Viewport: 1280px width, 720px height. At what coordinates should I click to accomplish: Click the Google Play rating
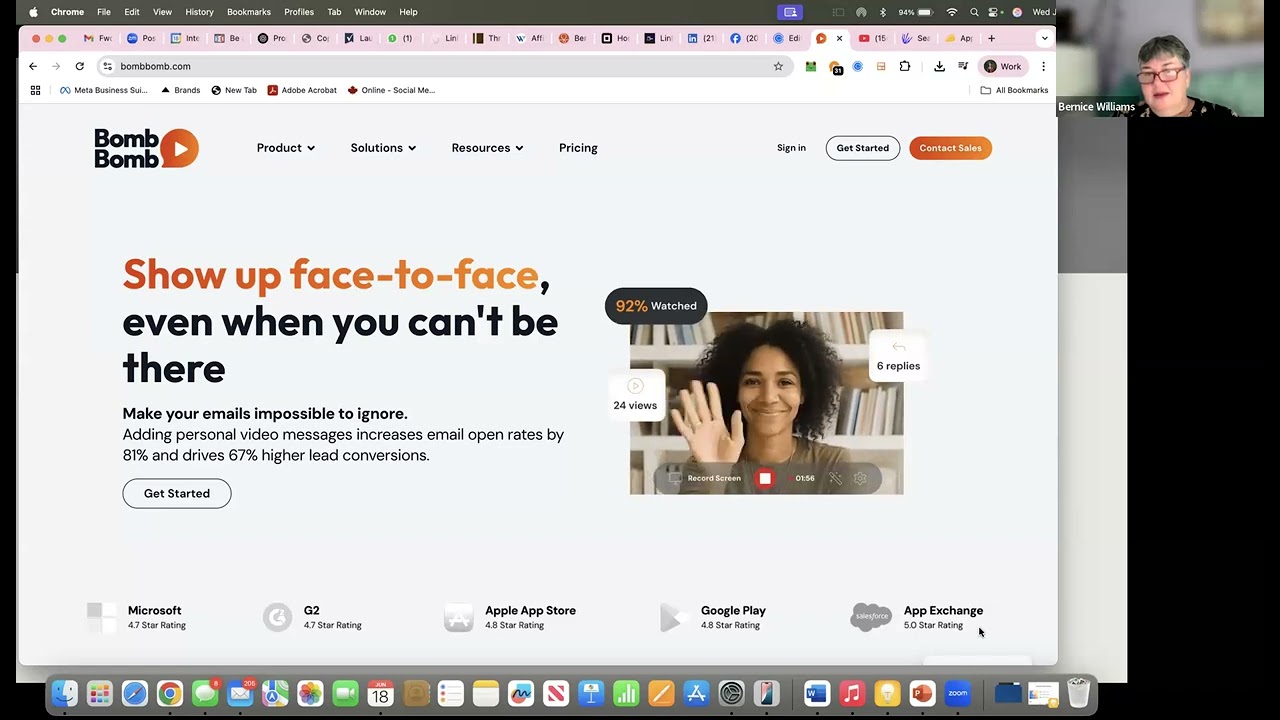coord(713,617)
